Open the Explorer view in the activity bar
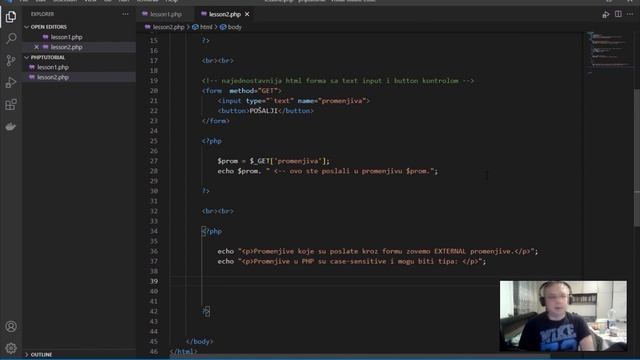Viewport: 640px width, 360px height. point(11,17)
